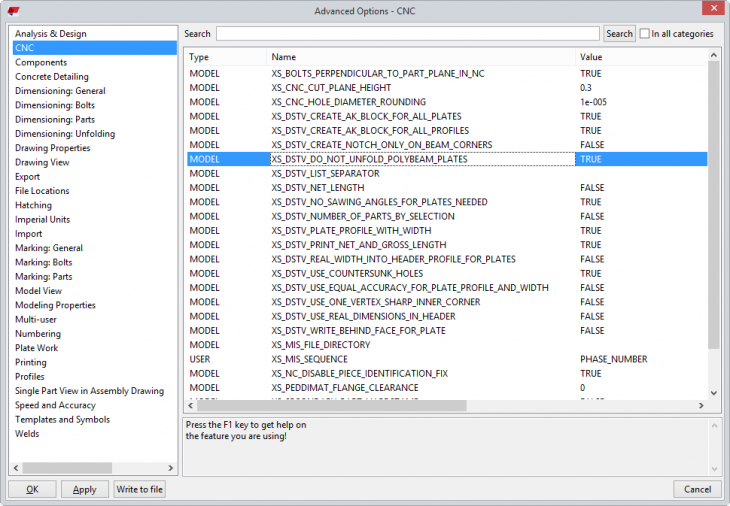Image resolution: width=730 pixels, height=506 pixels.
Task: Open value for XS_DSTV_DO_NOT_UNFOLD_POLYBEAM_PLATES
Action: click(x=640, y=159)
